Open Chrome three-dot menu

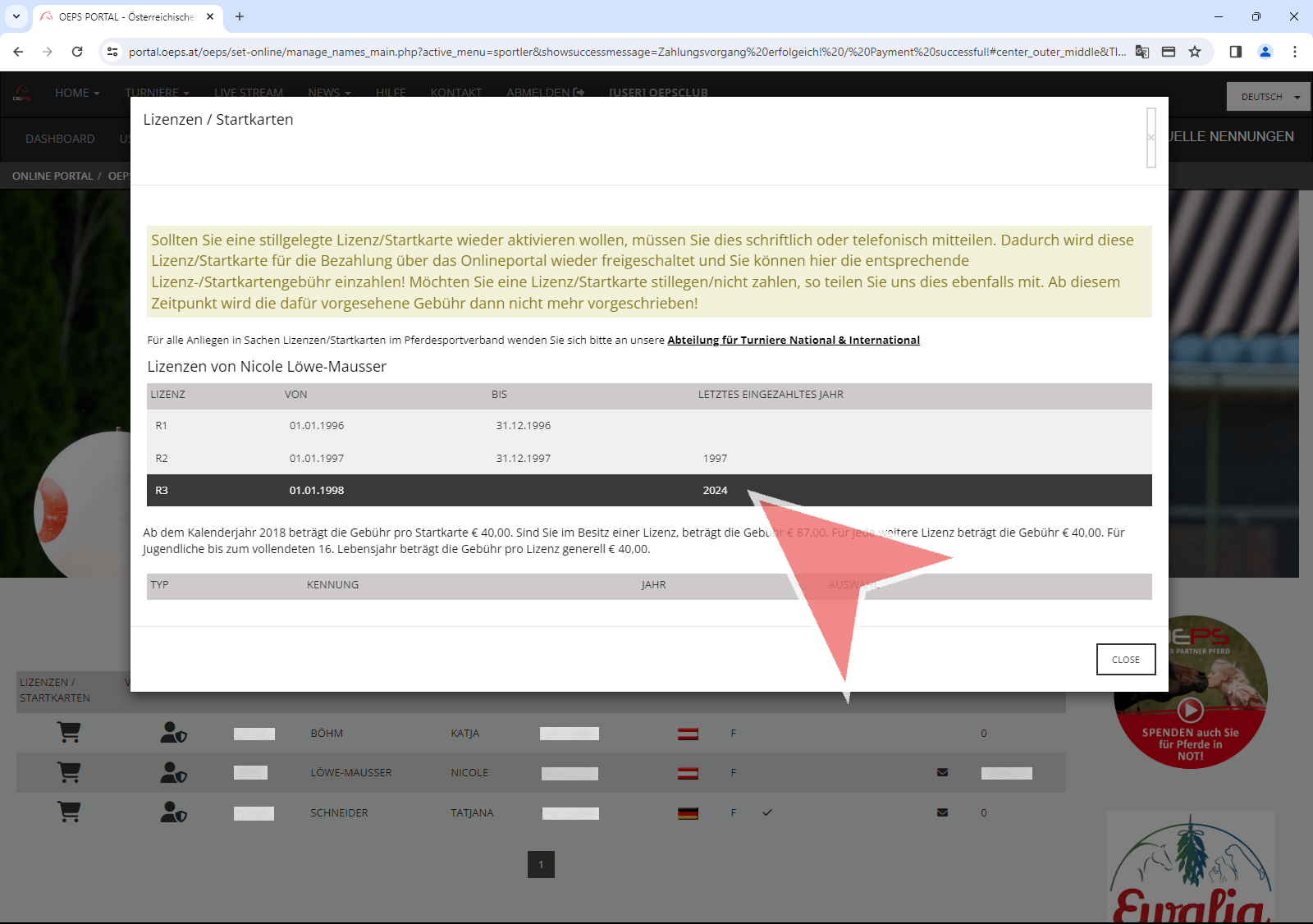[x=1294, y=52]
